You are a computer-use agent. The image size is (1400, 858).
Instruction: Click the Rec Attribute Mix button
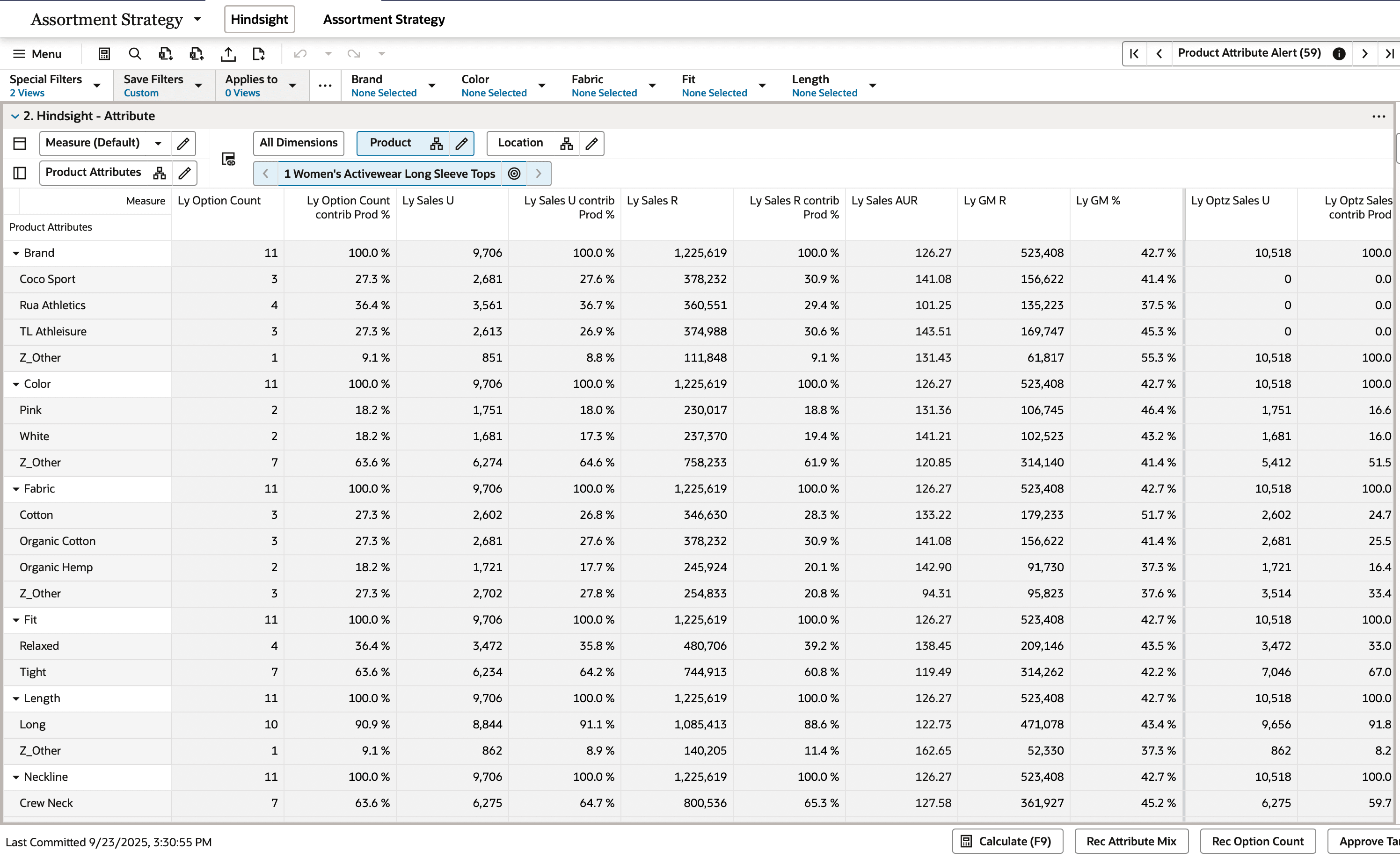coord(1130,841)
